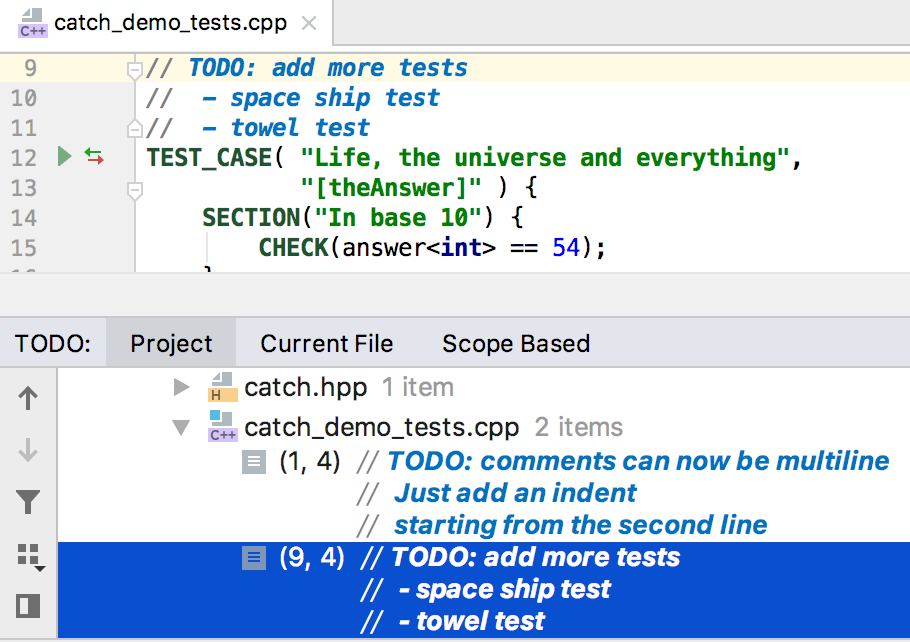Switch to the Current File tab
This screenshot has width=910, height=642.
(326, 344)
